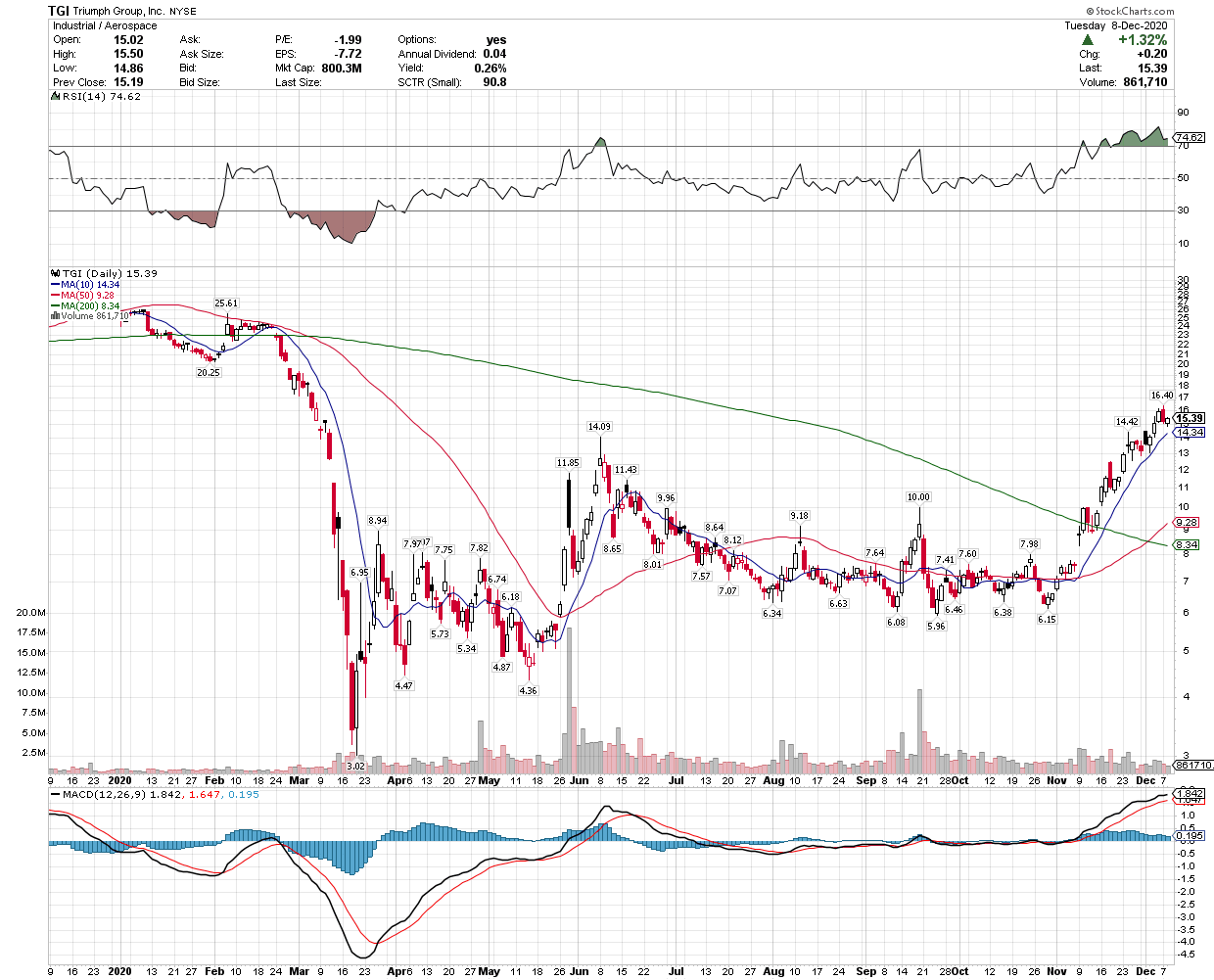Click the 9.18 August high annotation
Image resolution: width=1214 pixels, height=980 pixels.
pyautogui.click(x=800, y=516)
